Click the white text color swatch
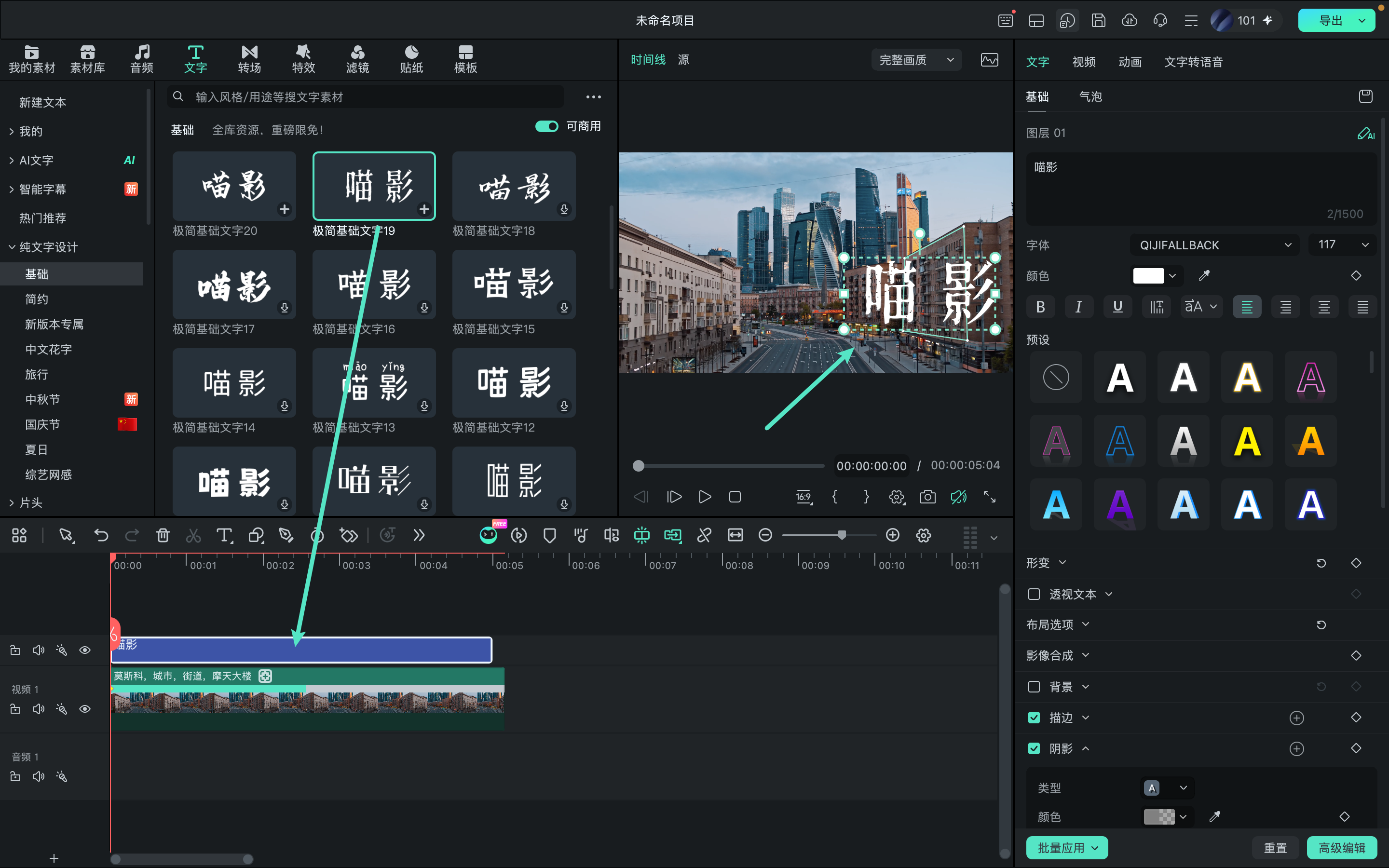Screen dimensions: 1389x868 click(1148, 275)
